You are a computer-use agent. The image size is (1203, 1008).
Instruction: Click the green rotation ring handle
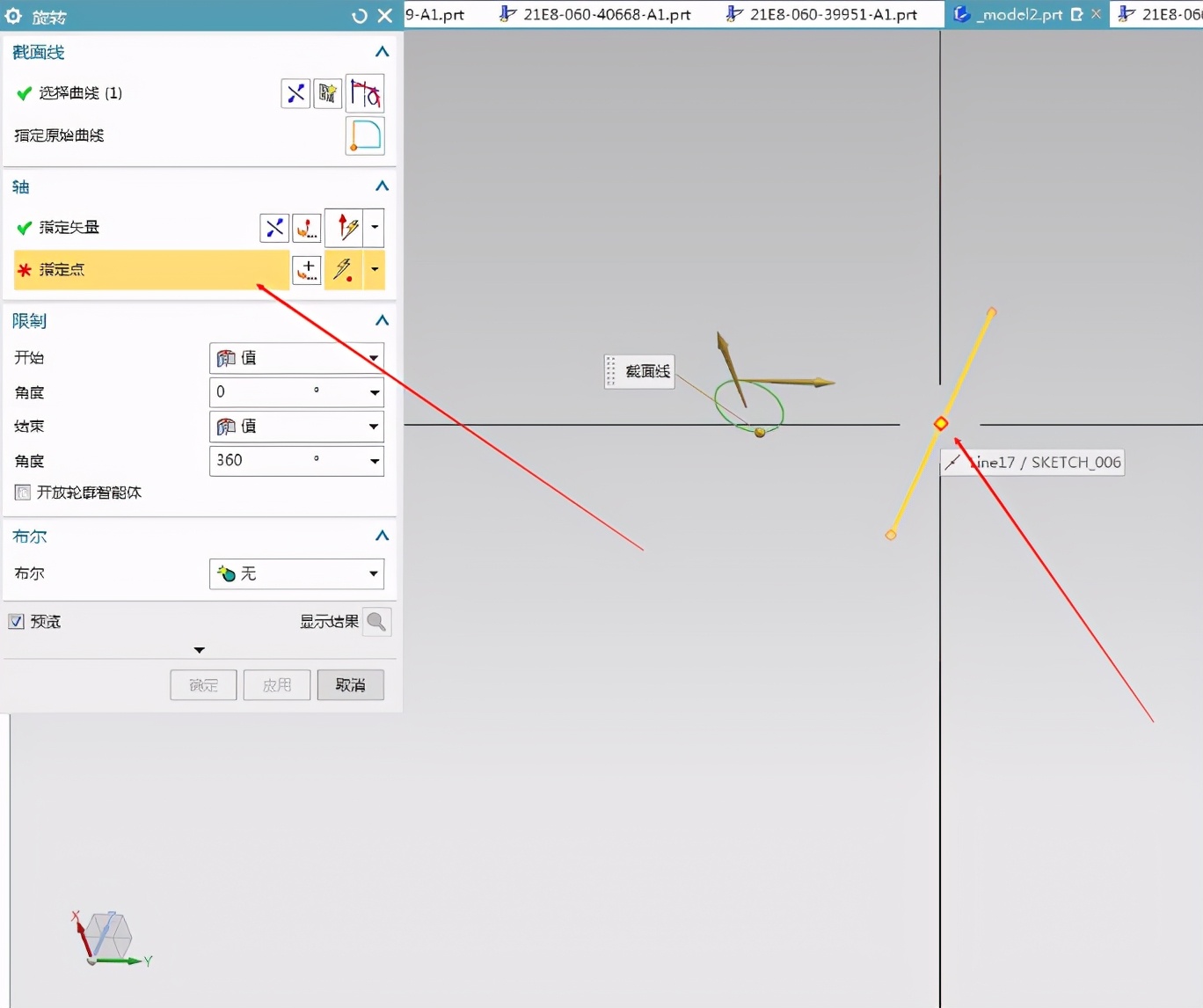point(748,405)
